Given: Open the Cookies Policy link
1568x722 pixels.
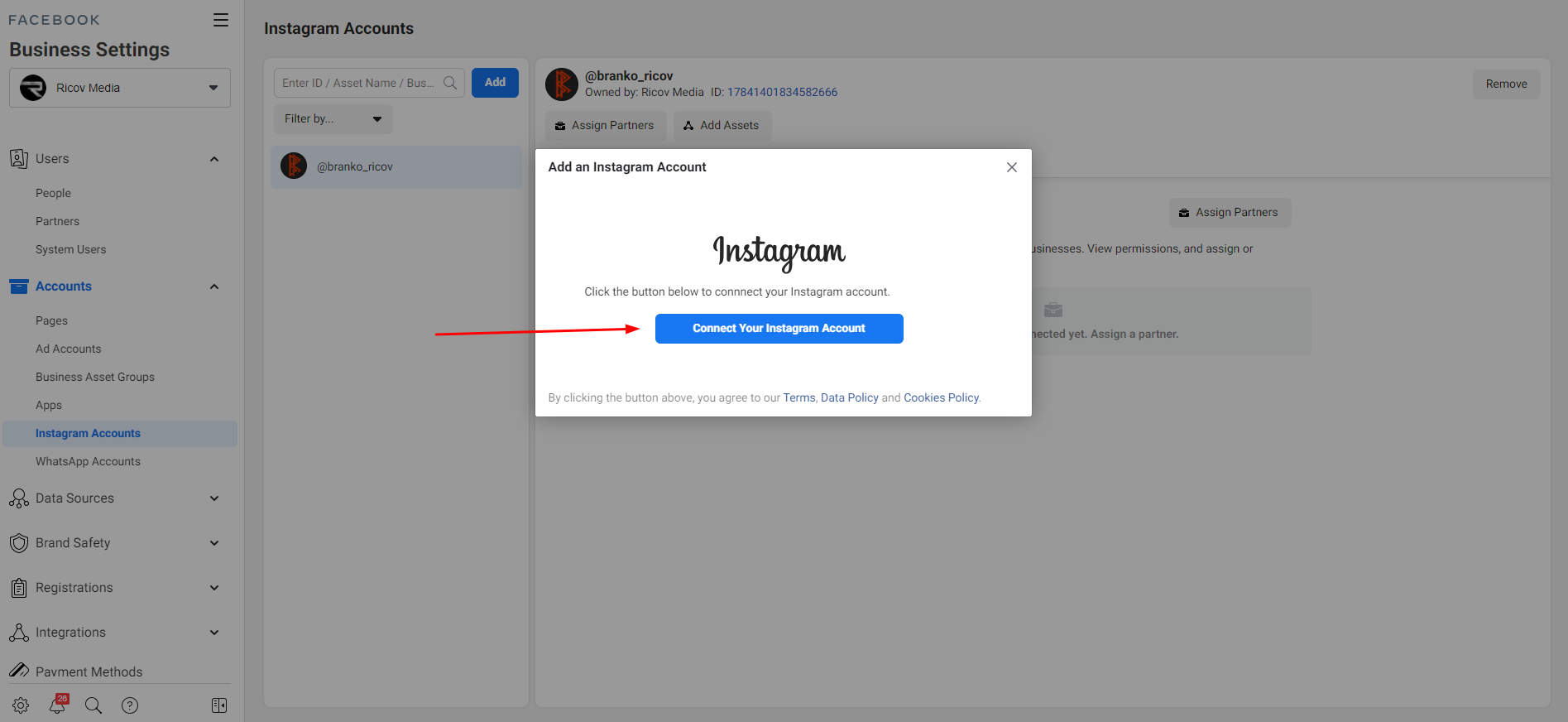Looking at the screenshot, I should (941, 397).
